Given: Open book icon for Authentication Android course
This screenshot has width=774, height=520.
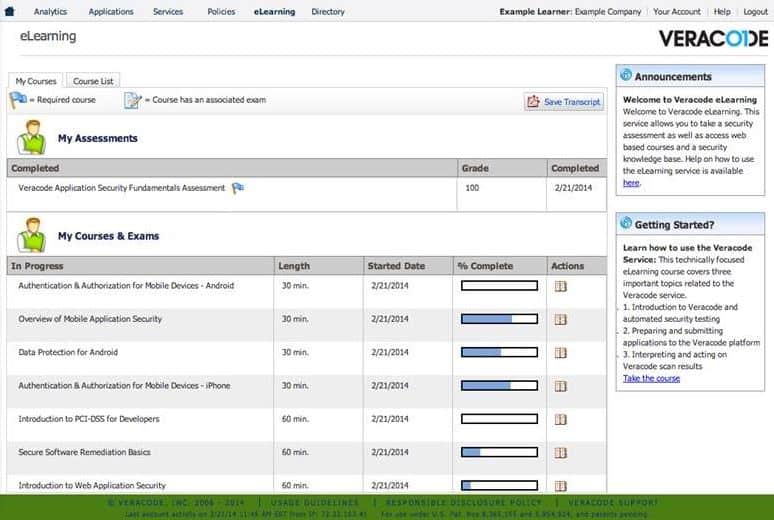Looking at the screenshot, I should coord(560,286).
